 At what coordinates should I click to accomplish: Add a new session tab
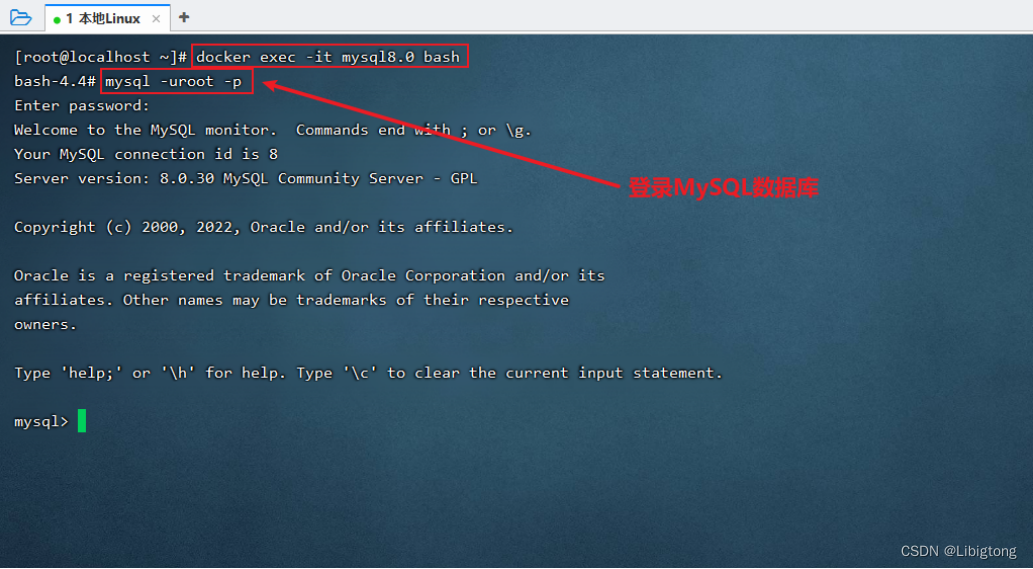184,17
